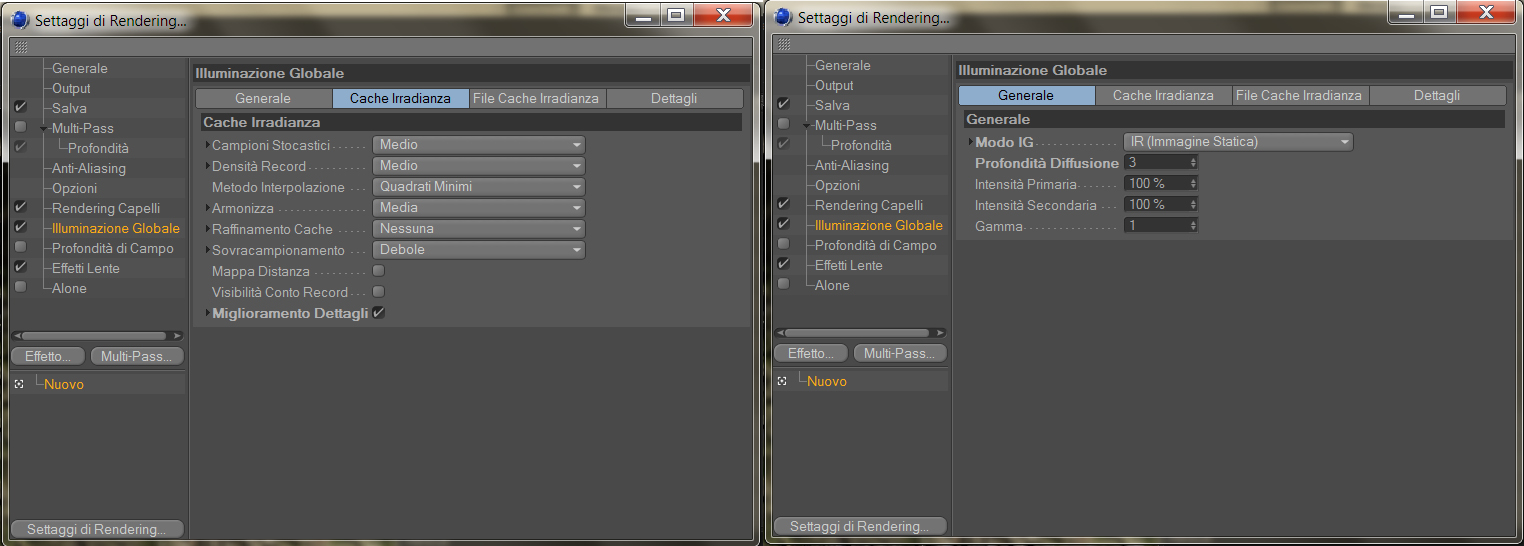Screen dimensions: 1524x546
Task: Select Cache Irradianza tab in left window
Action: click(400, 98)
